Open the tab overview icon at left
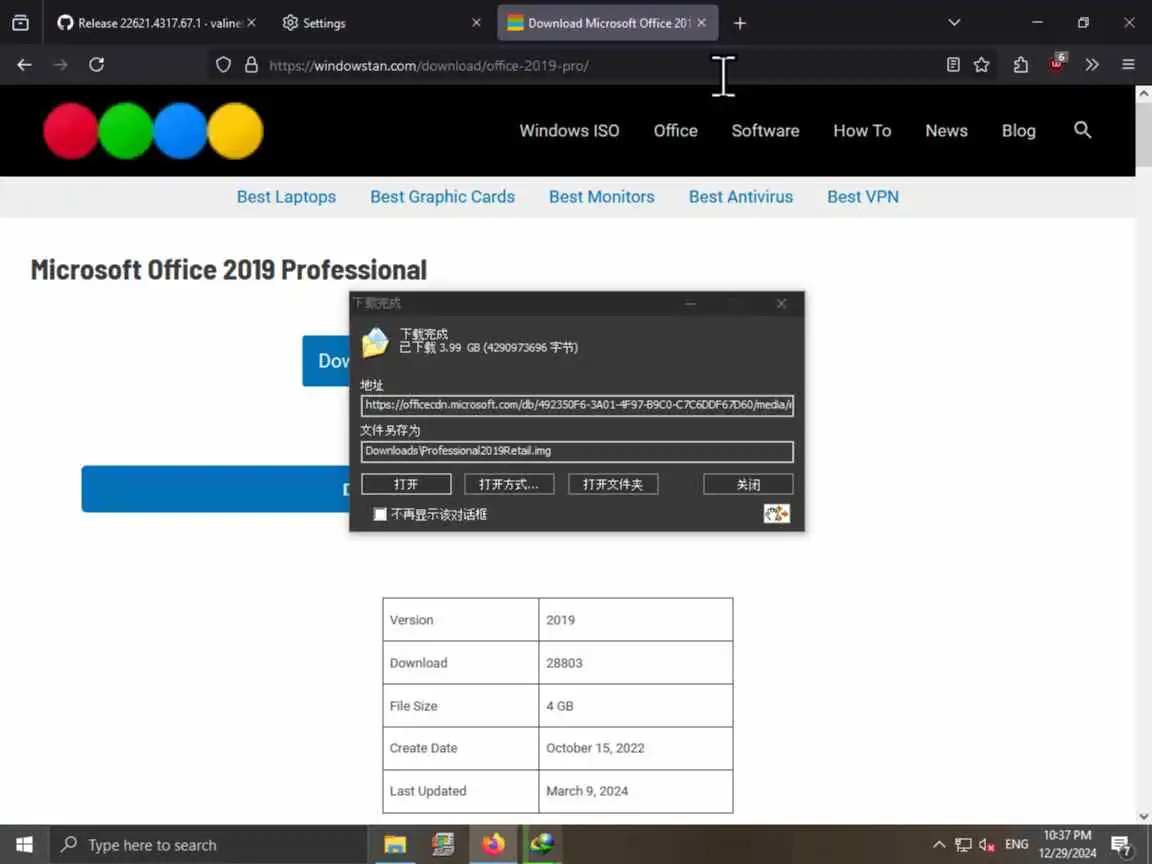This screenshot has height=864, width=1152. pyautogui.click(x=21, y=23)
